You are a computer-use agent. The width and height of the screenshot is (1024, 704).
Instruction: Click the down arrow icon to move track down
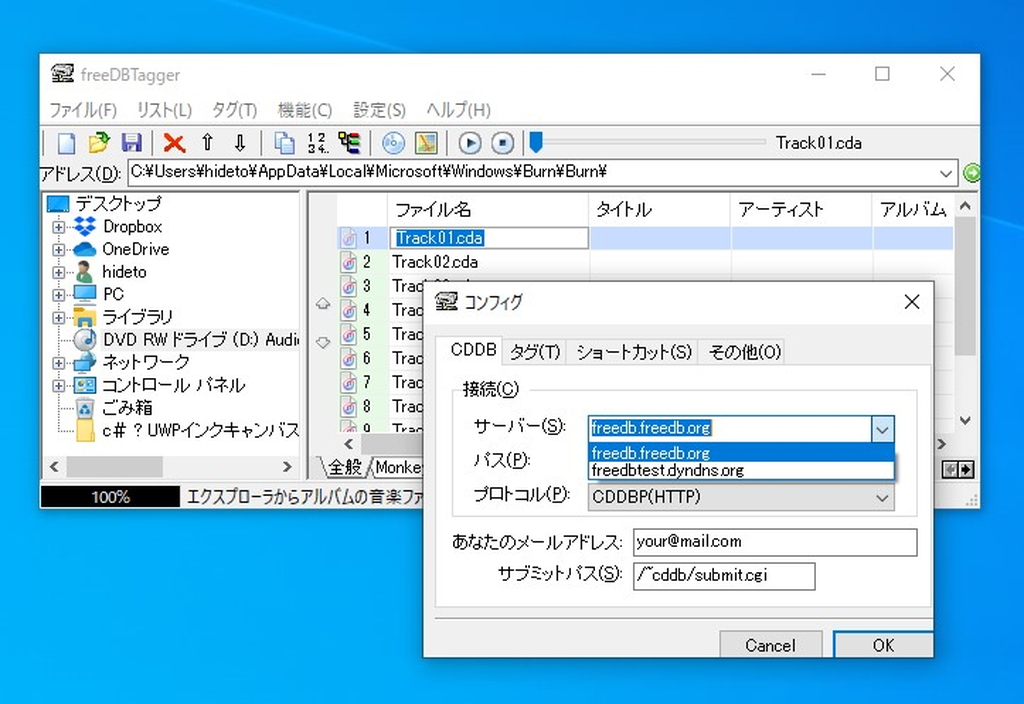click(x=240, y=143)
